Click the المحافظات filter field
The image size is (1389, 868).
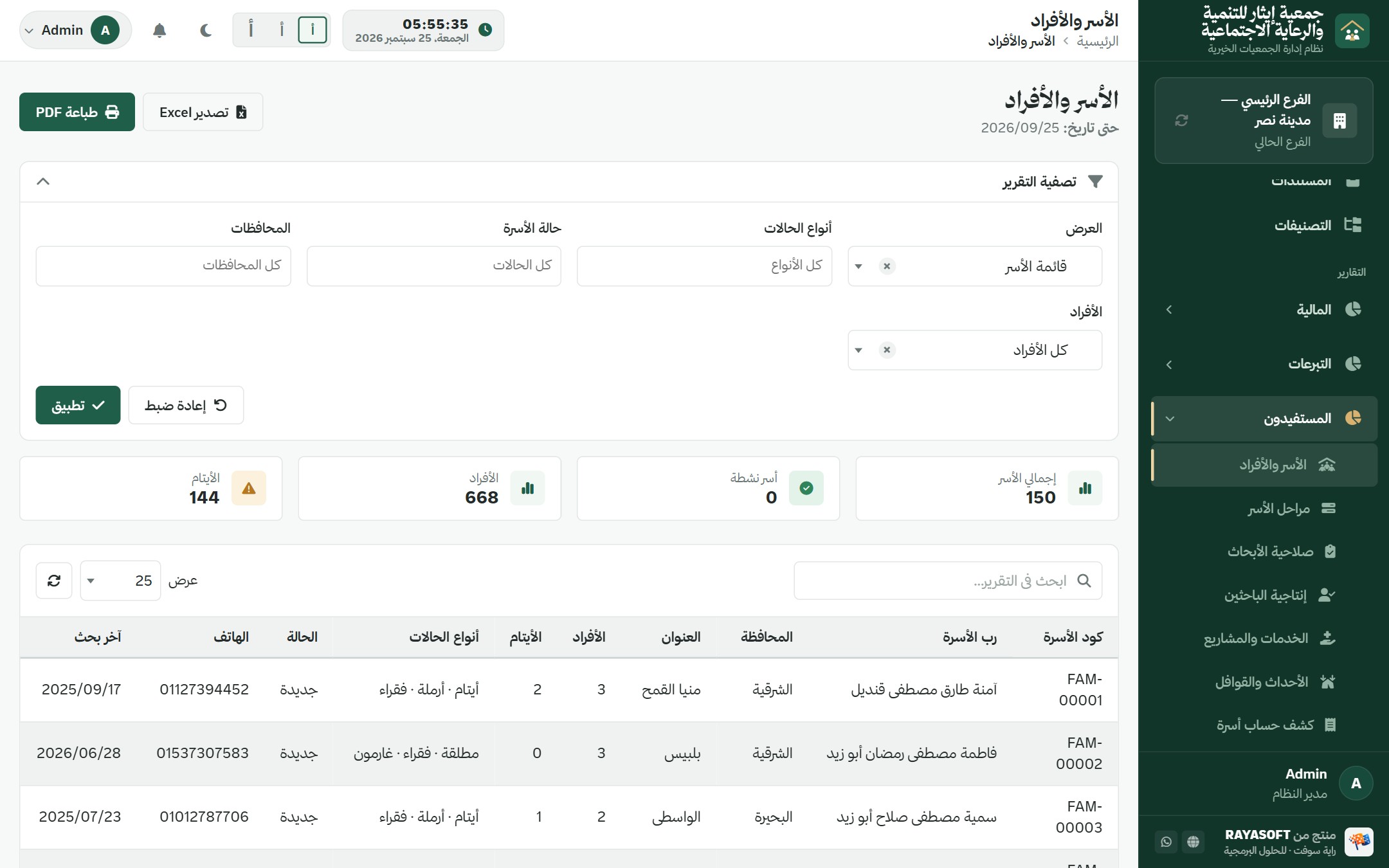[x=163, y=266]
